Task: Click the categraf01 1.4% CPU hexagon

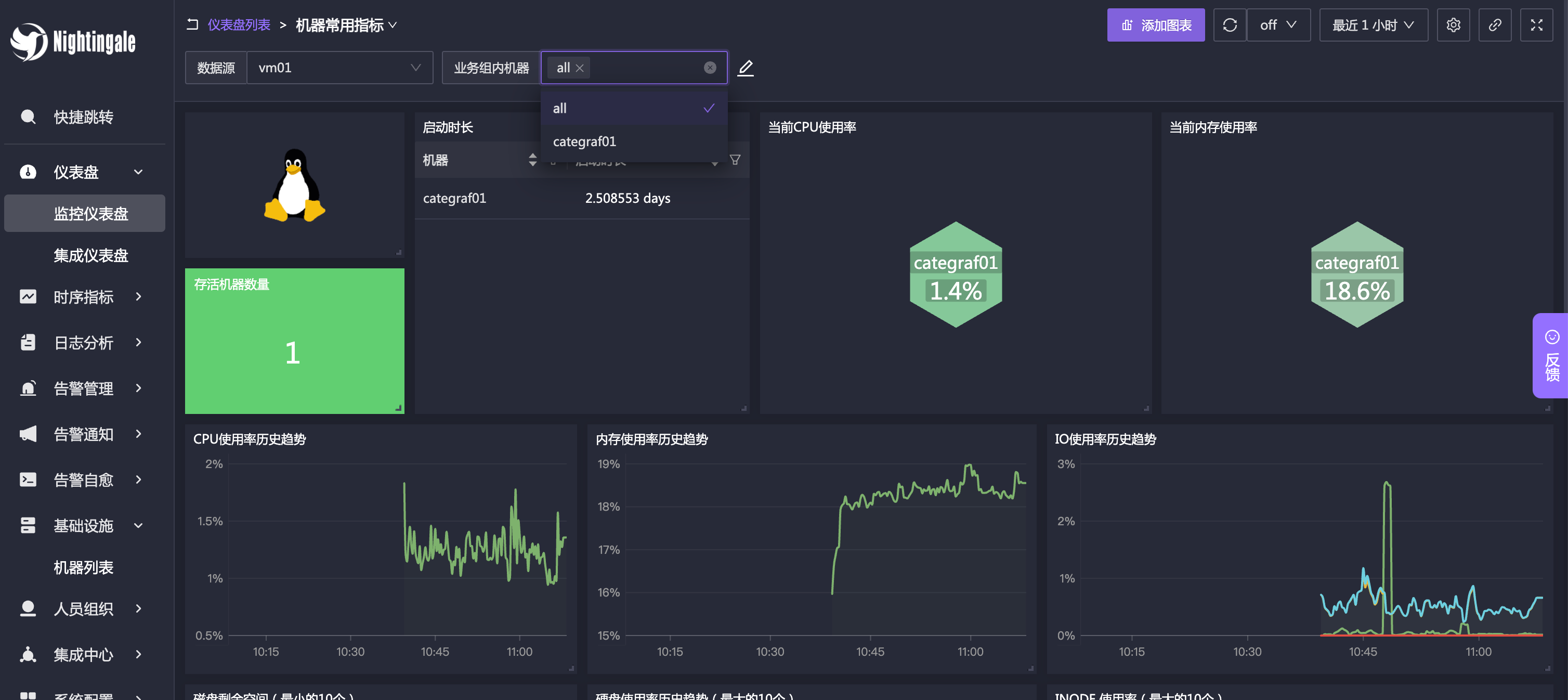Action: (x=956, y=275)
